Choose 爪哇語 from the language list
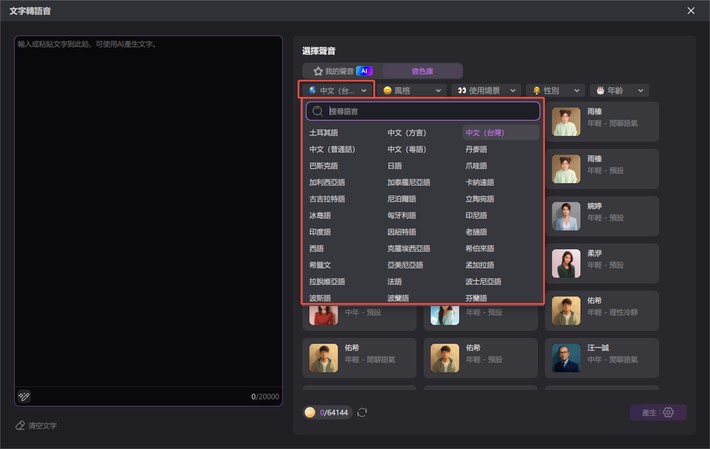Screen dimensions: 710x449 coord(476,166)
